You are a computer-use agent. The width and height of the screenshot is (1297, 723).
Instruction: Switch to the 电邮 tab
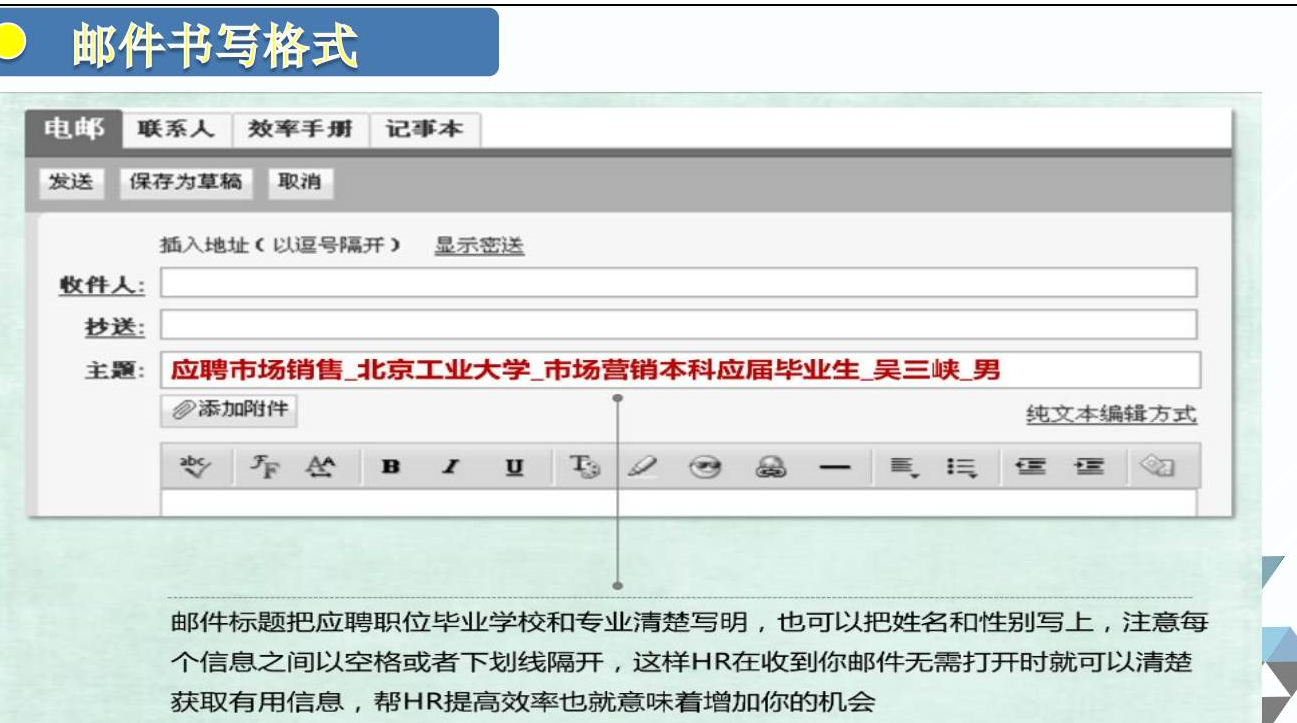tap(74, 130)
